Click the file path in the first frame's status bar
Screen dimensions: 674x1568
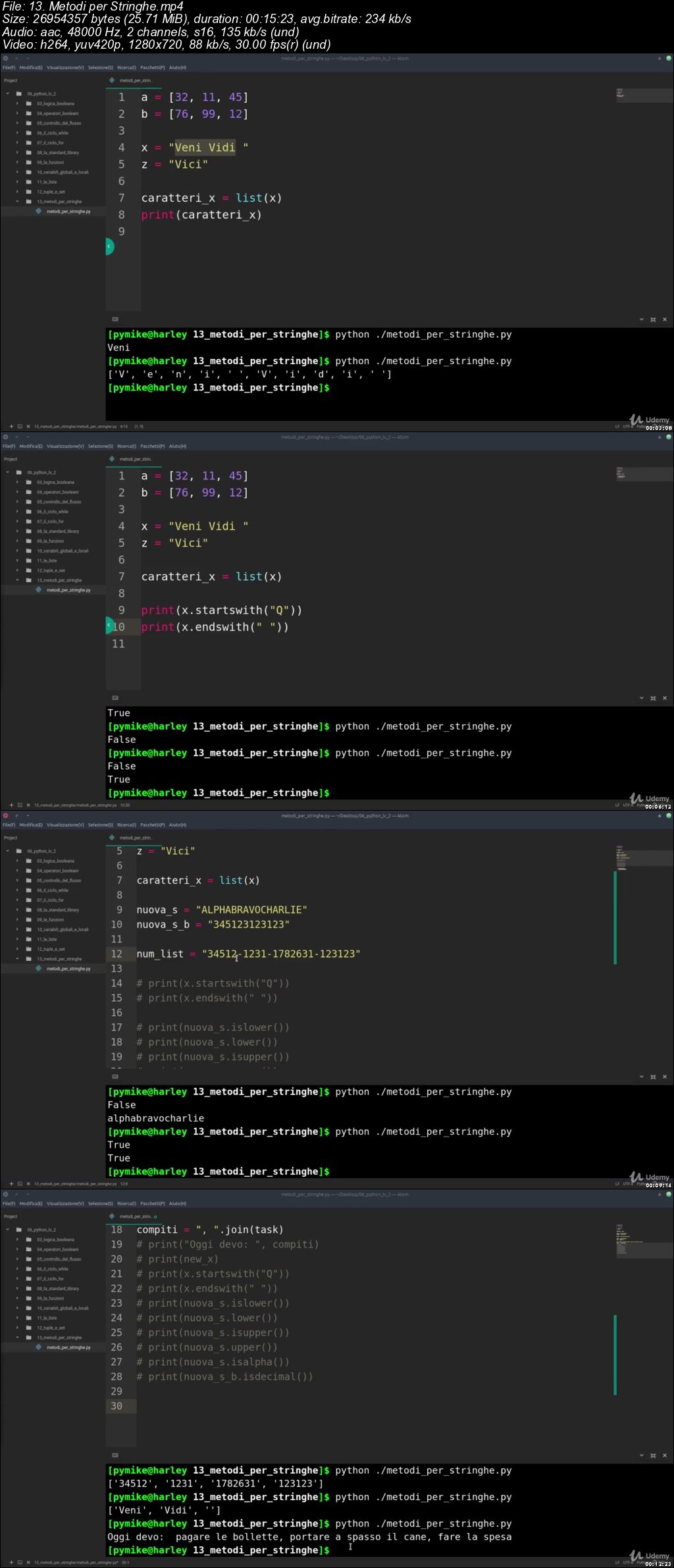click(75, 427)
